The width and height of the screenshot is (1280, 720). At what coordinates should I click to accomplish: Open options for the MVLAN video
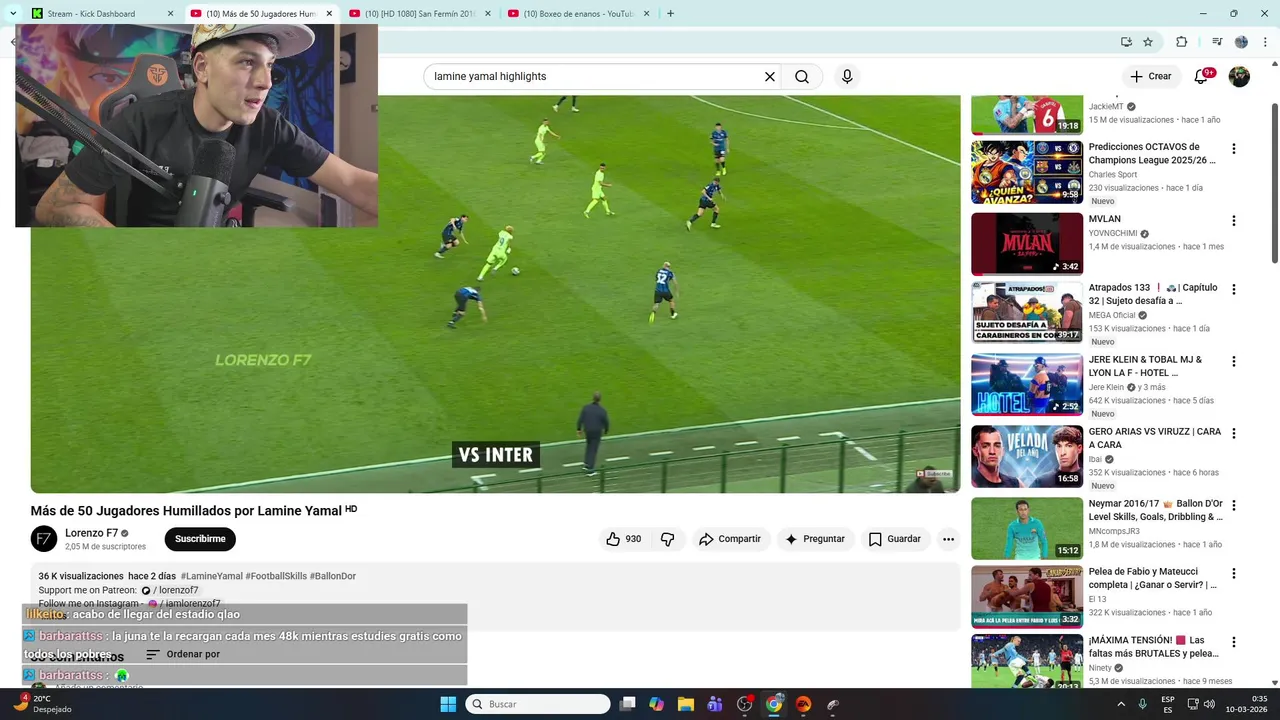coord(1233,221)
